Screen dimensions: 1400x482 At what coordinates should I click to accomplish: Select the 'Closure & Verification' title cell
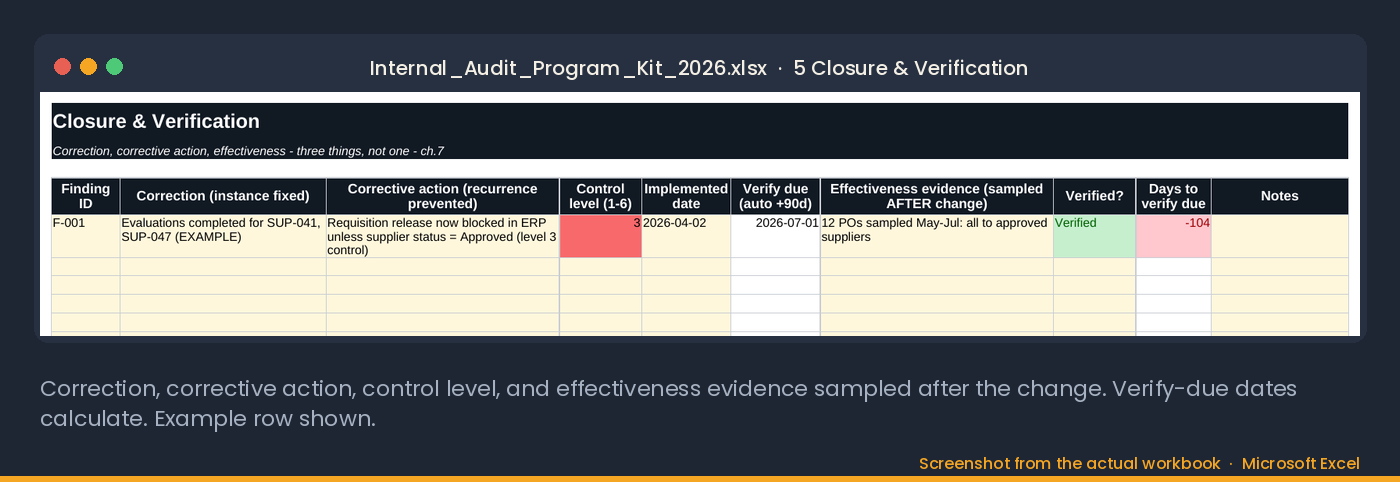699,122
